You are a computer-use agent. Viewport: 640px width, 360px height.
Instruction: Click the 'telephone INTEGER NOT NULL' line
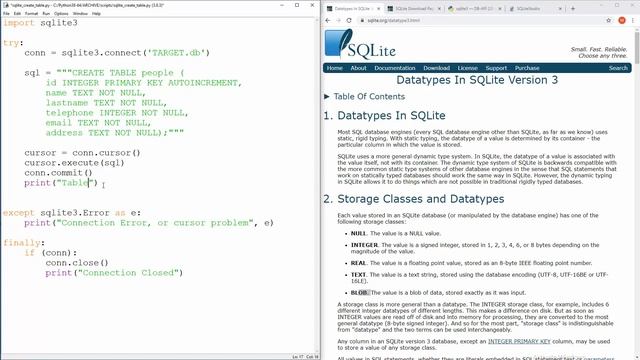pos(117,113)
